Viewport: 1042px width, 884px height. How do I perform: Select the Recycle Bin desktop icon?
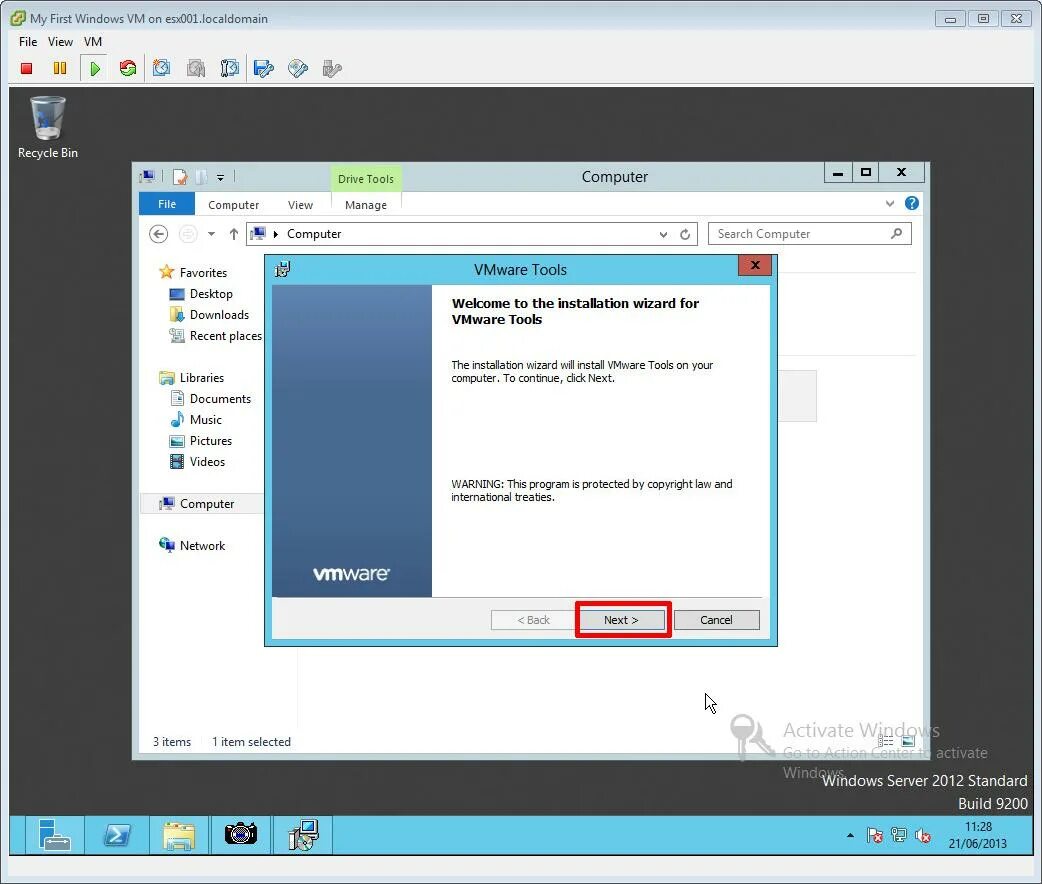(x=48, y=128)
